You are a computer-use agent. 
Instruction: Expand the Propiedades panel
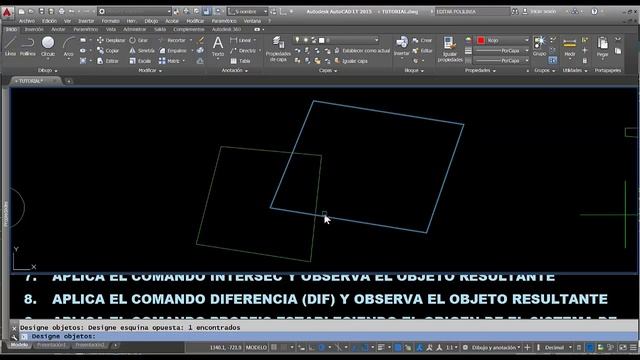point(480,71)
